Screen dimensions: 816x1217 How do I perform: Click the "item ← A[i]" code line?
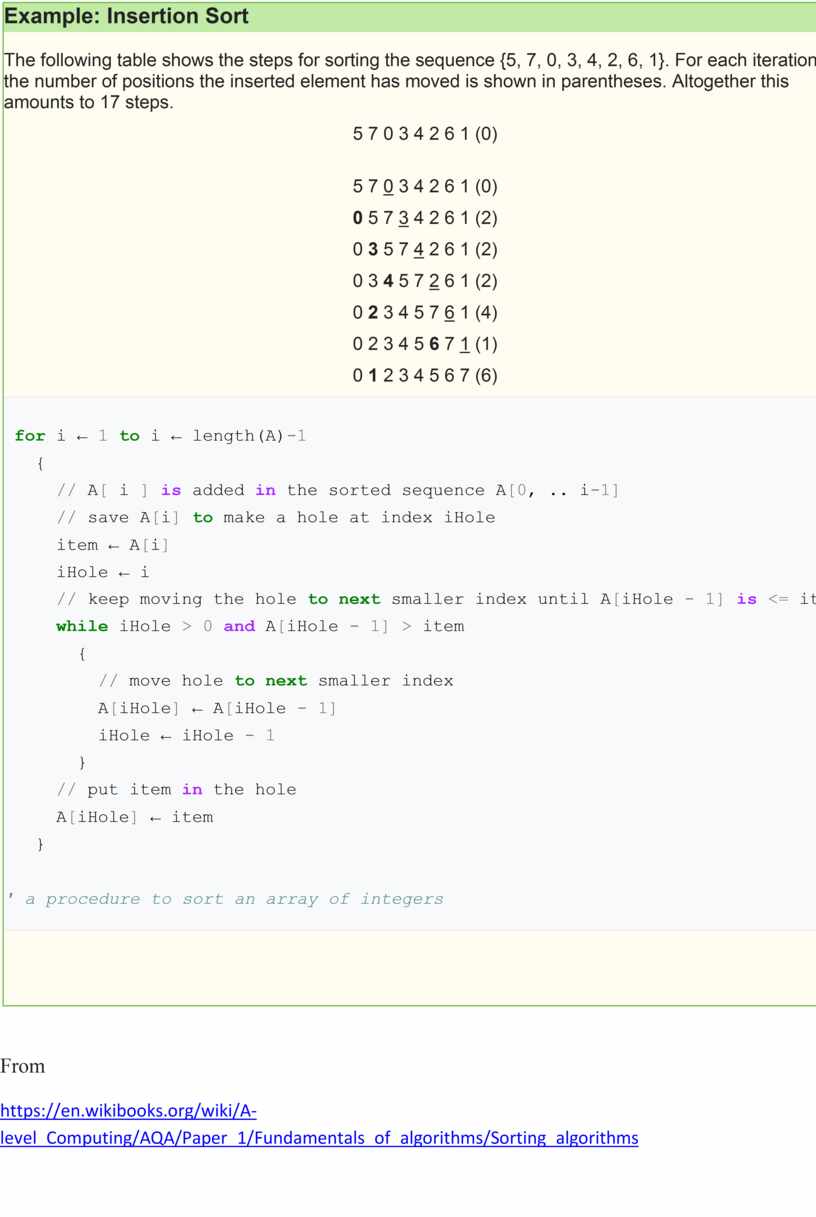pos(113,545)
